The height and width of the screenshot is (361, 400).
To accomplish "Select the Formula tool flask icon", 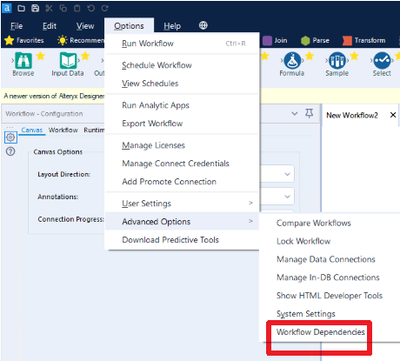I will click(292, 61).
